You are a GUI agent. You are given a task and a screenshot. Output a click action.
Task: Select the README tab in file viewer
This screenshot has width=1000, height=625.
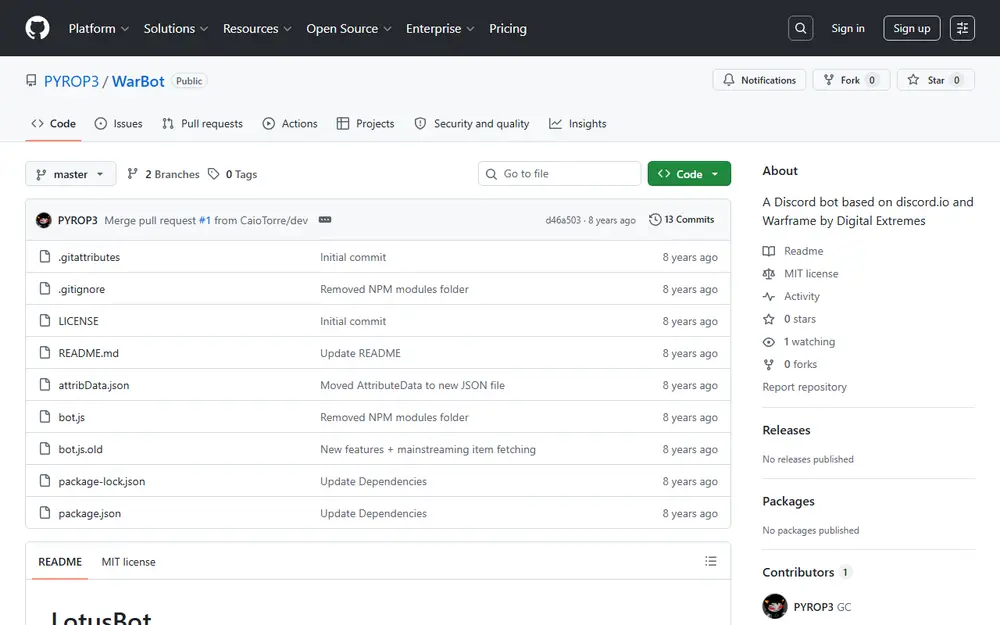(60, 562)
